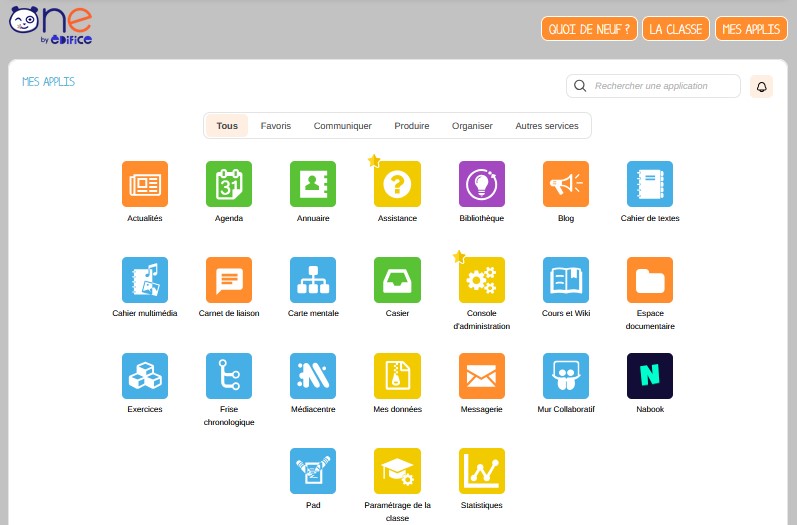
Task: Open the Bibliothèque app
Action: (x=482, y=184)
